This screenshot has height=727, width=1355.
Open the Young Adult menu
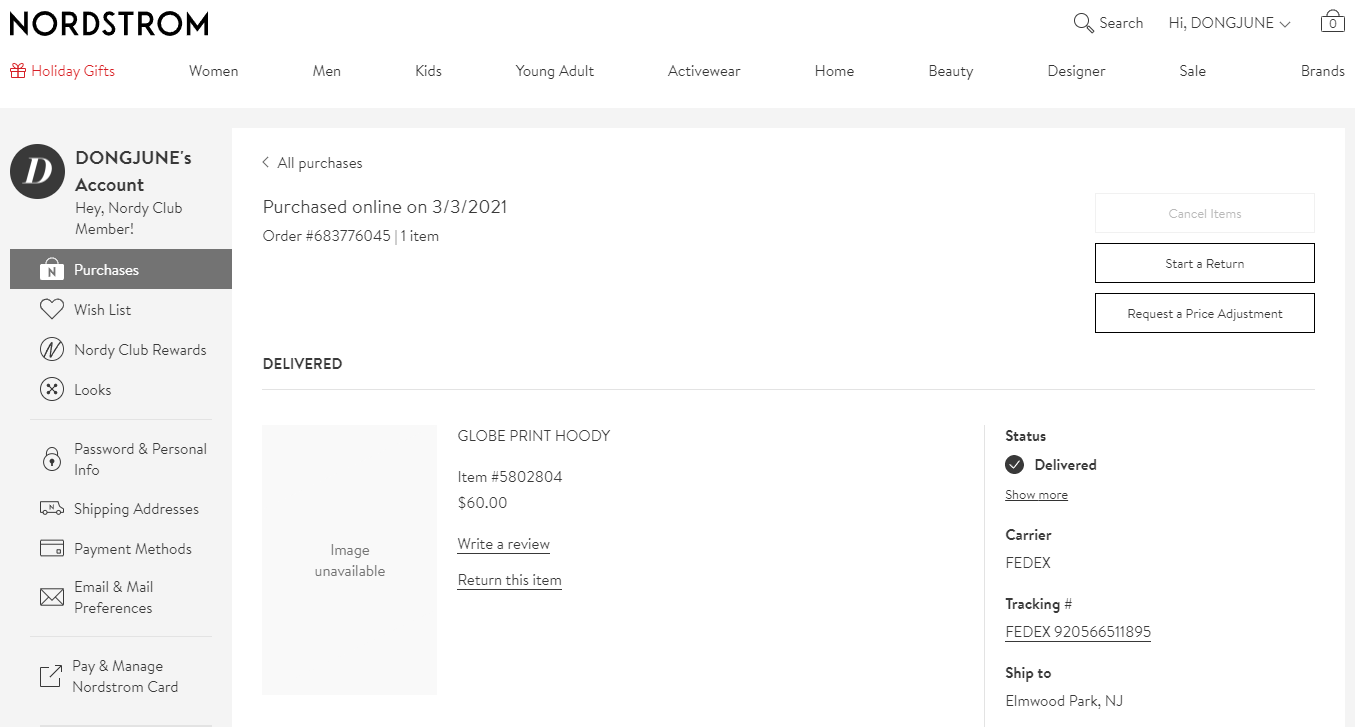tap(555, 71)
